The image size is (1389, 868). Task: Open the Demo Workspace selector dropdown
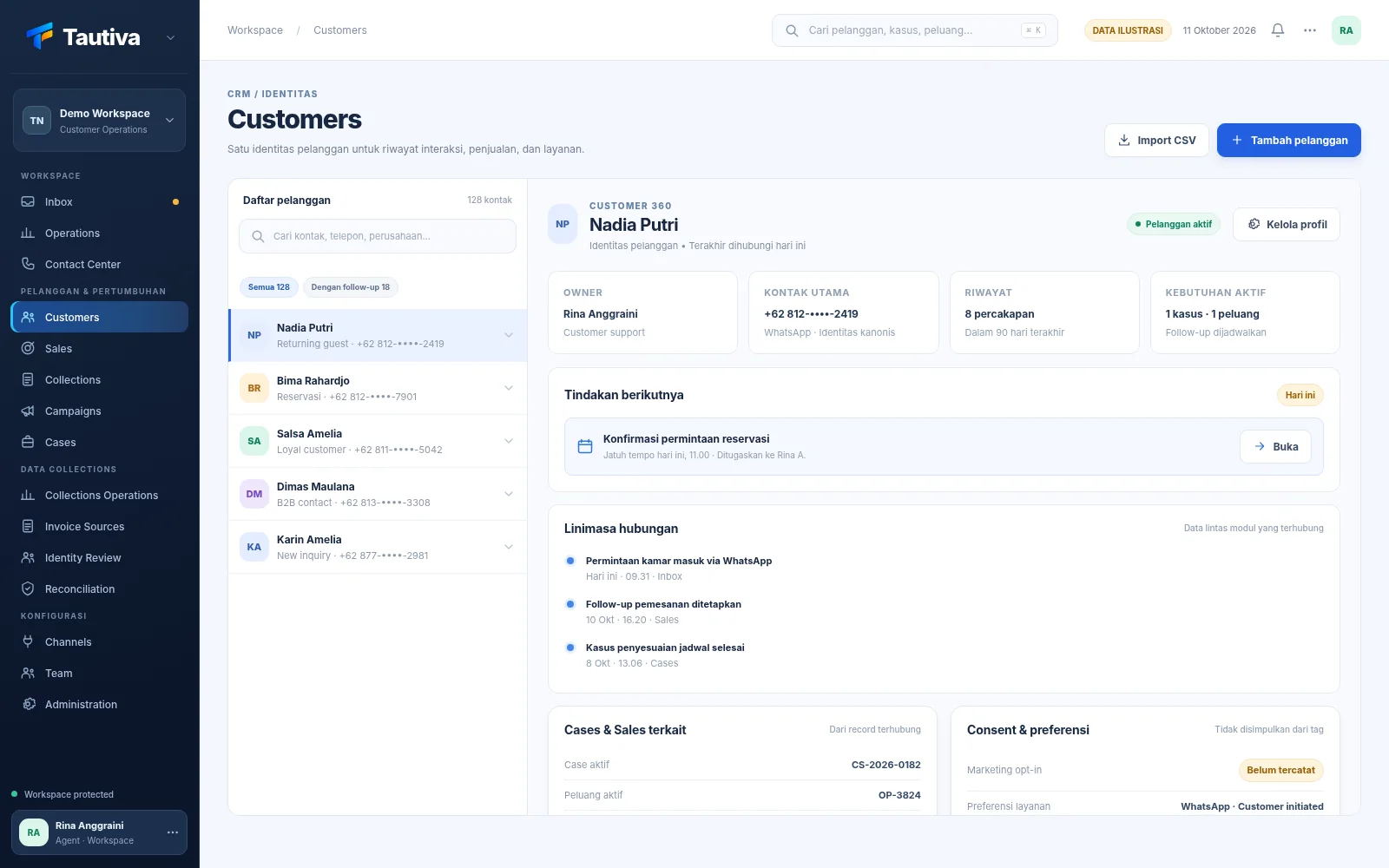[x=99, y=121]
